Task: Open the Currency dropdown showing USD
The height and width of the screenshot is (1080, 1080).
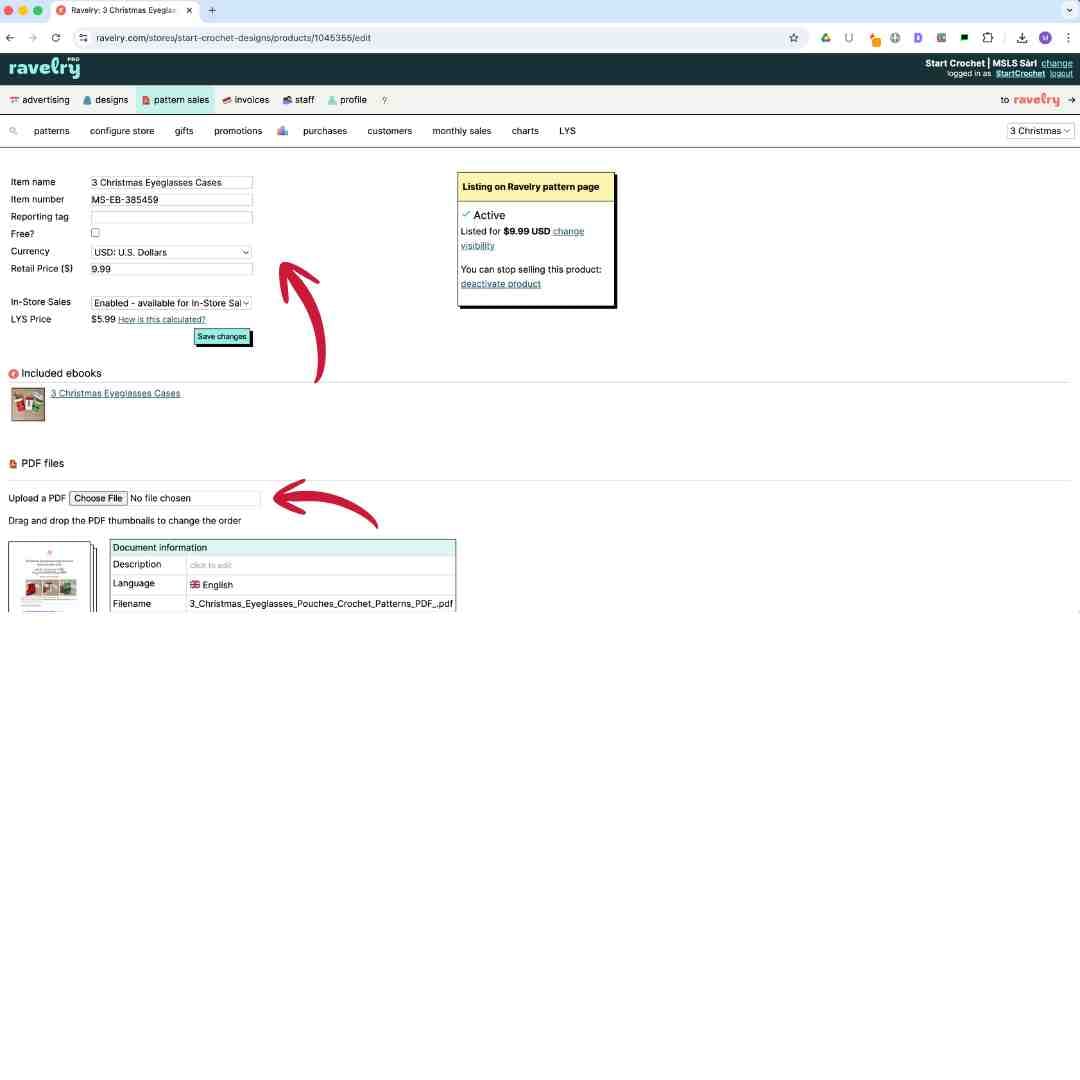Action: [170, 251]
